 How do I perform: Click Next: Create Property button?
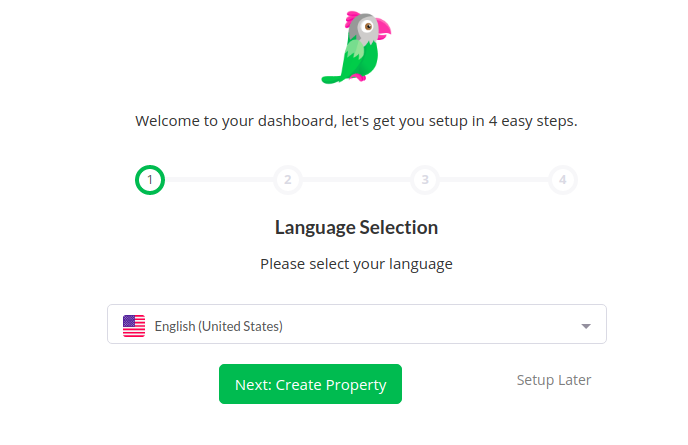(310, 384)
